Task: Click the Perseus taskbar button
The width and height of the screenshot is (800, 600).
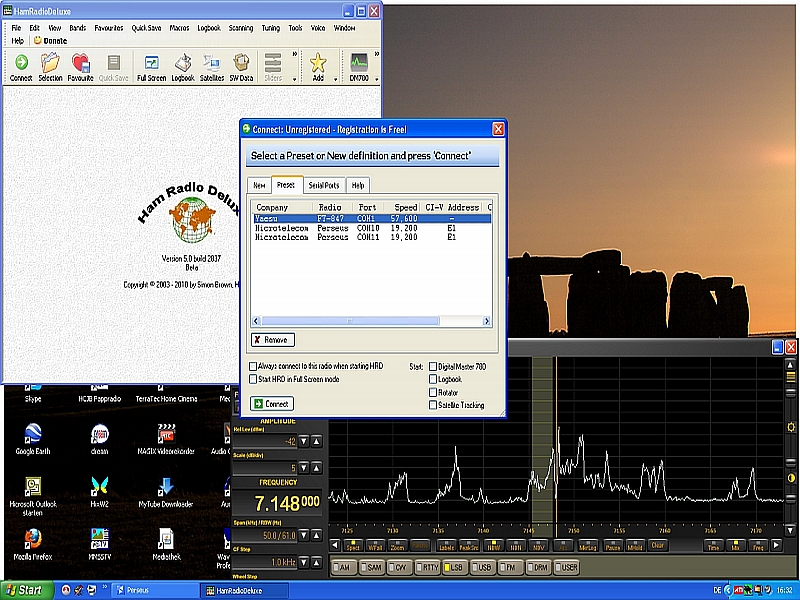Action: (x=155, y=590)
